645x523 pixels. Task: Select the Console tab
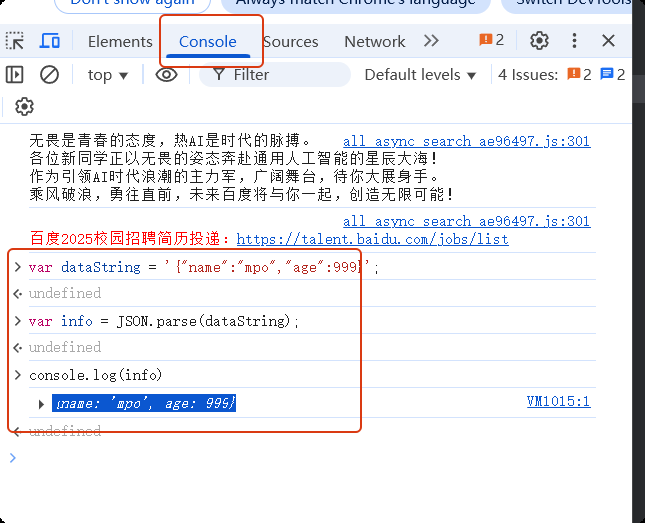click(208, 42)
